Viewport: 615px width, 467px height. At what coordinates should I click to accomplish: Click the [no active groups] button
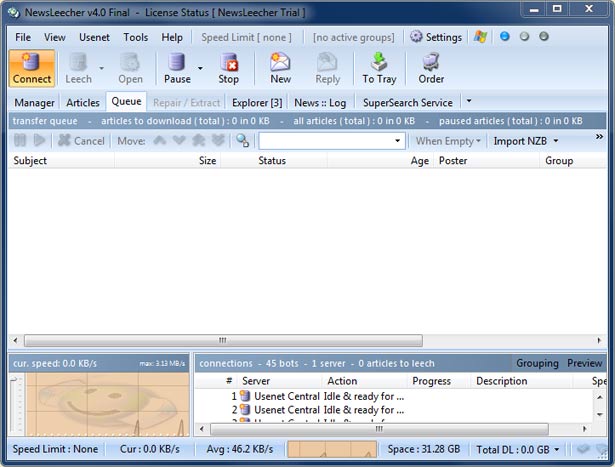(x=354, y=38)
